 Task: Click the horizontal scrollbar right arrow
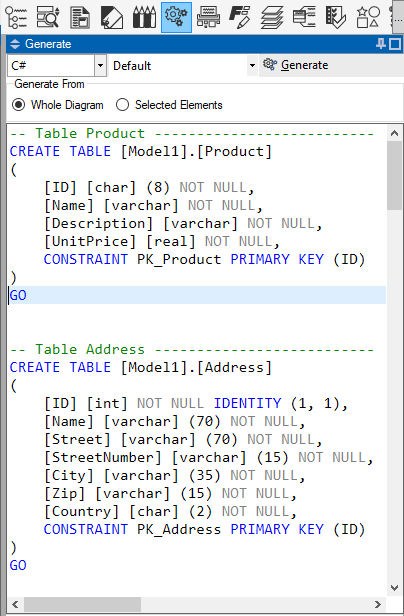[378, 604]
